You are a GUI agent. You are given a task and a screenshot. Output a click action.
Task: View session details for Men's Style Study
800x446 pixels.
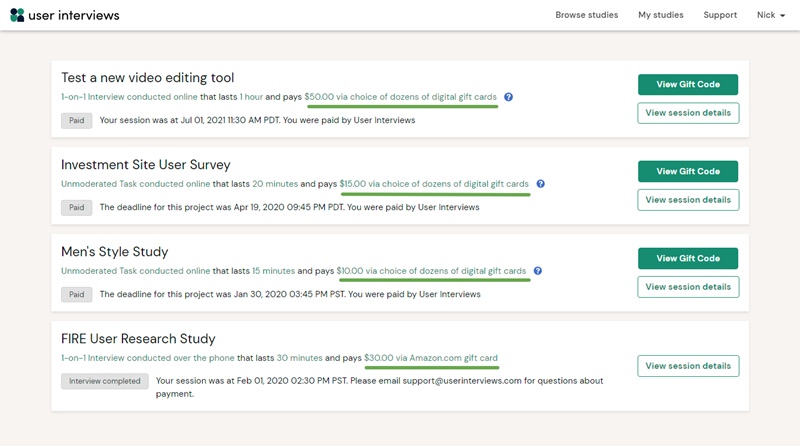(x=688, y=287)
